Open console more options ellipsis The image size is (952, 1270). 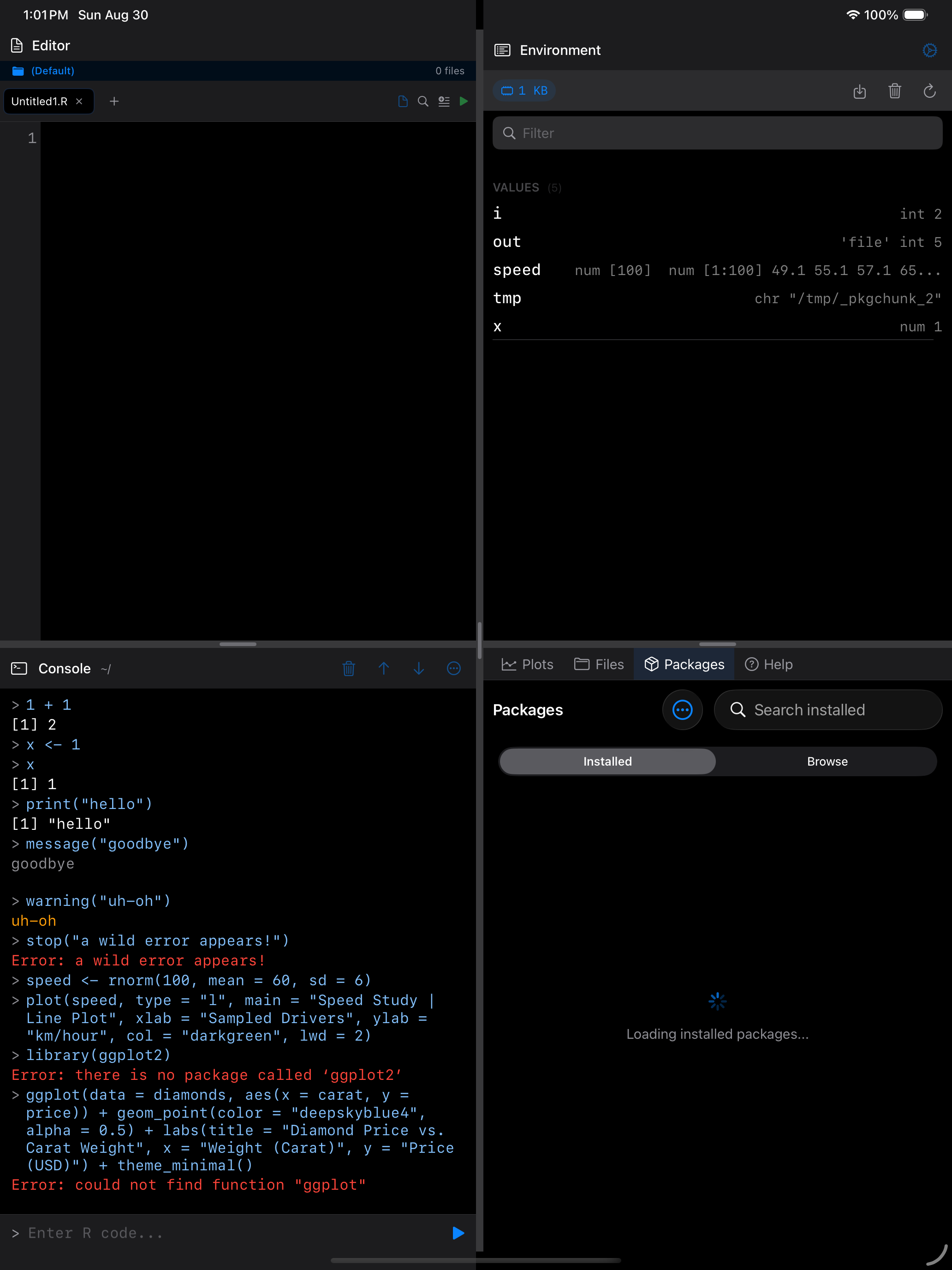coord(454,668)
